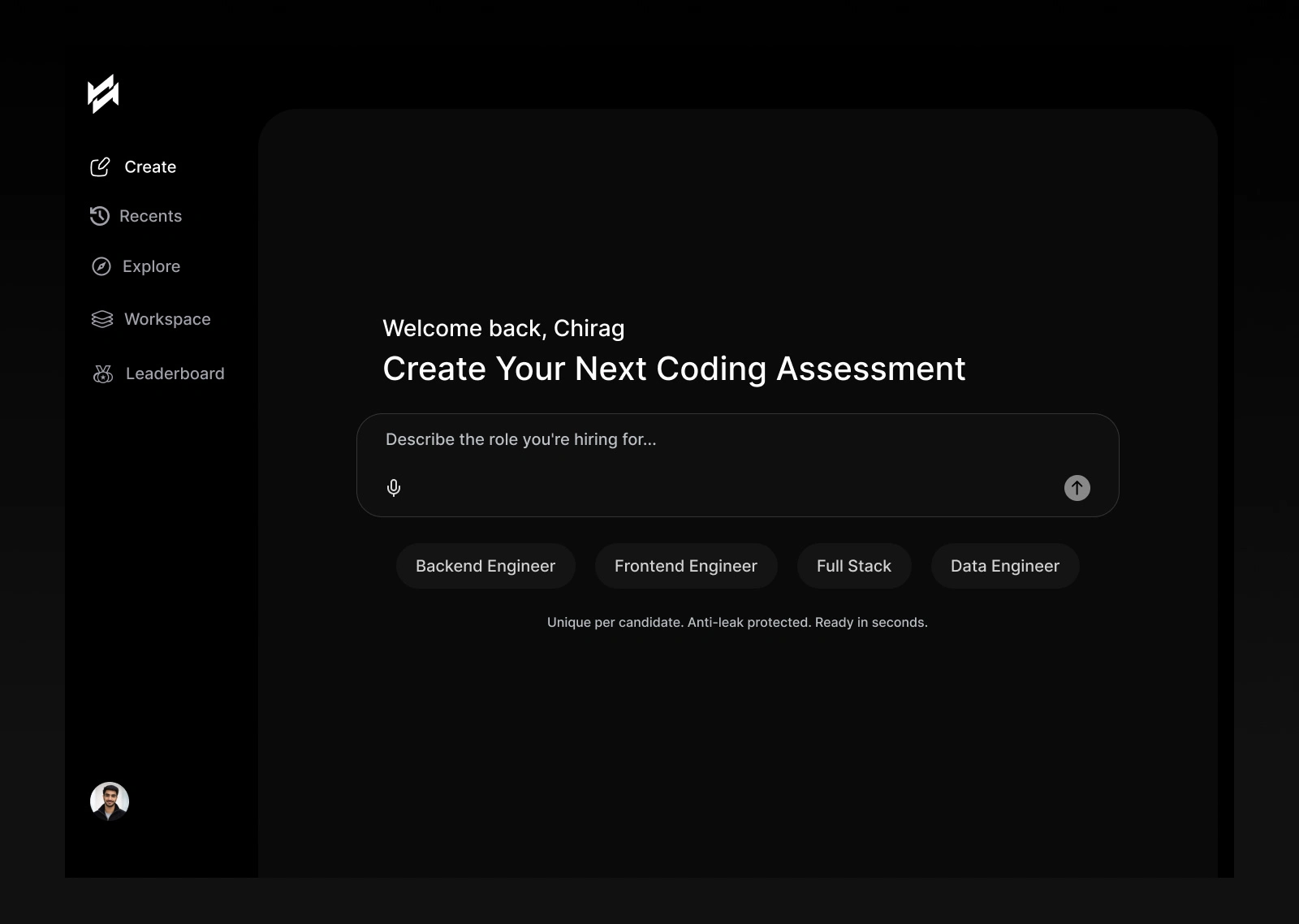Viewport: 1299px width, 924px height.
Task: Submit prompt with the up-arrow send button
Action: coord(1077,488)
